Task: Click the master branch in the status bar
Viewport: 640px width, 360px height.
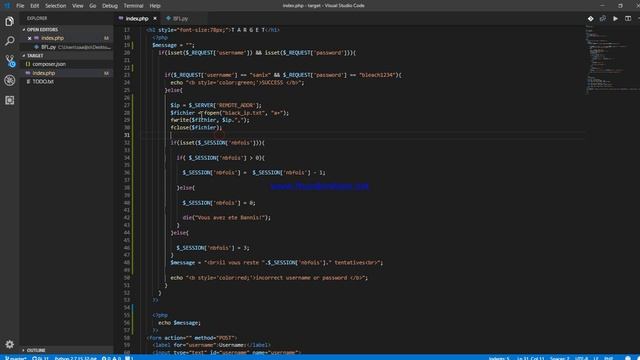Action: tap(16, 358)
